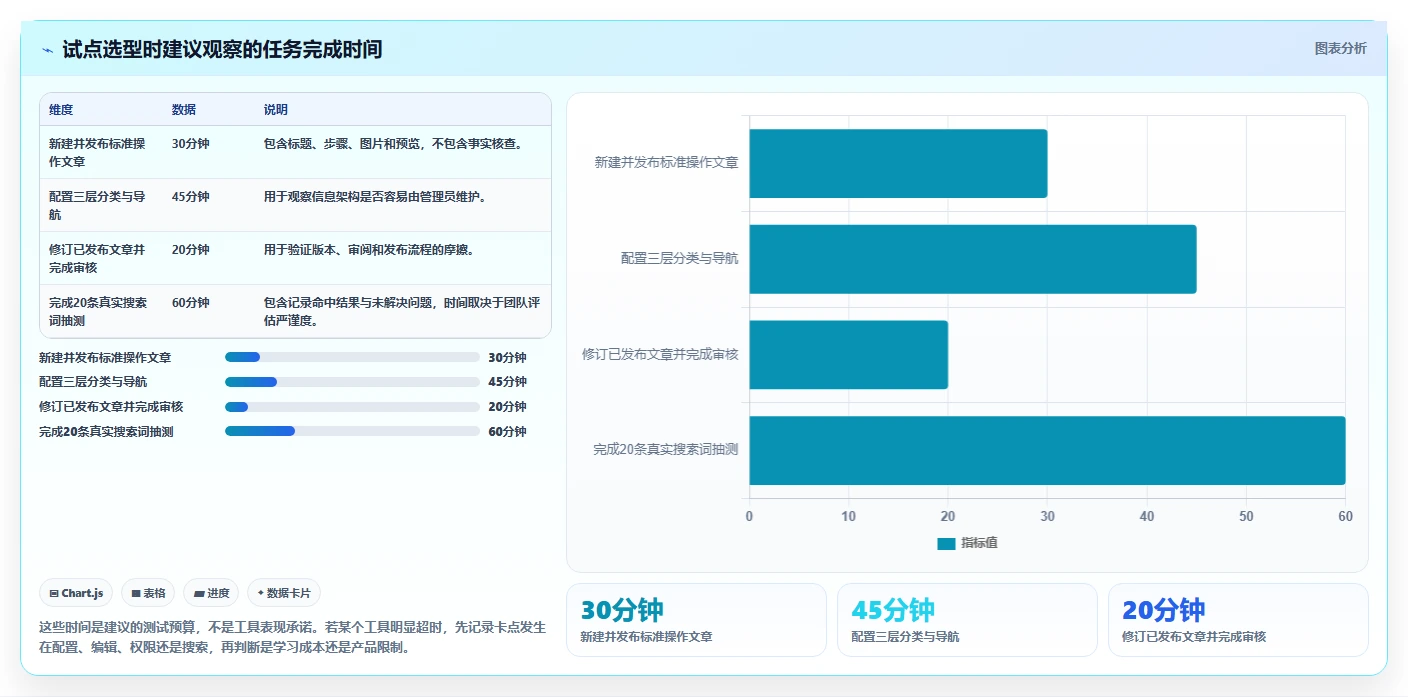Click the 20分钟 value beside third progress bar
This screenshot has width=1408, height=697.
508,407
